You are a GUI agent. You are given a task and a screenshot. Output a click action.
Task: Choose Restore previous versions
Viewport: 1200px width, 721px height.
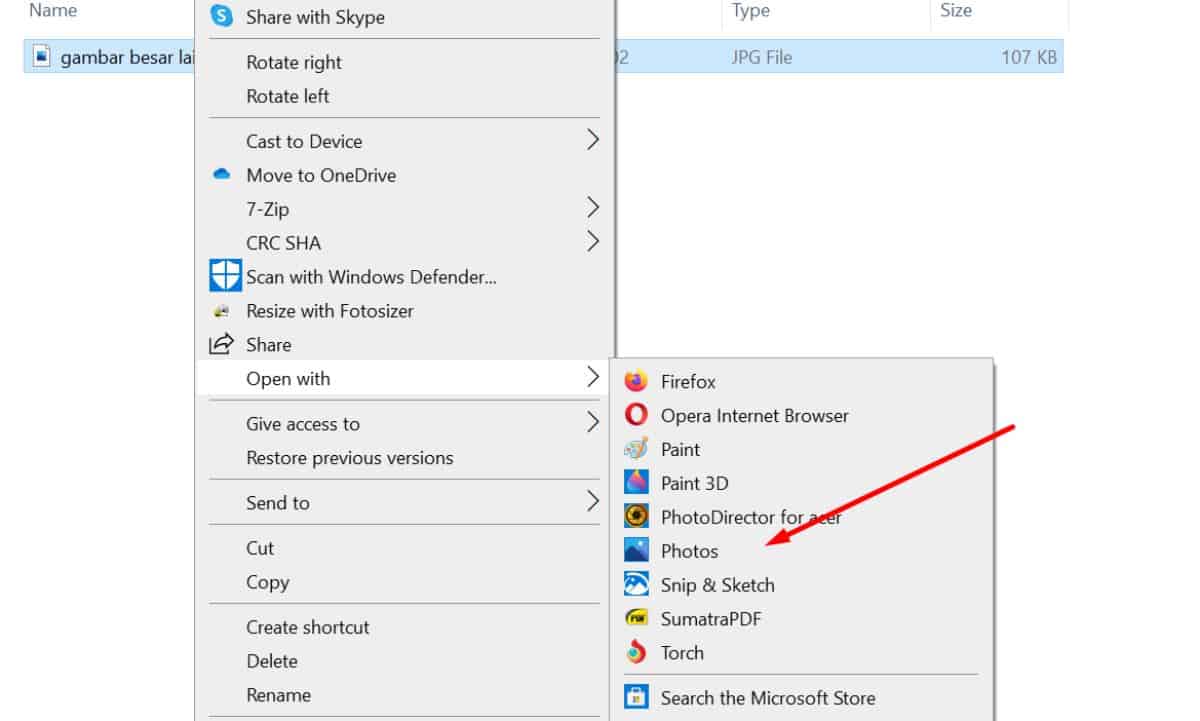[x=350, y=458]
